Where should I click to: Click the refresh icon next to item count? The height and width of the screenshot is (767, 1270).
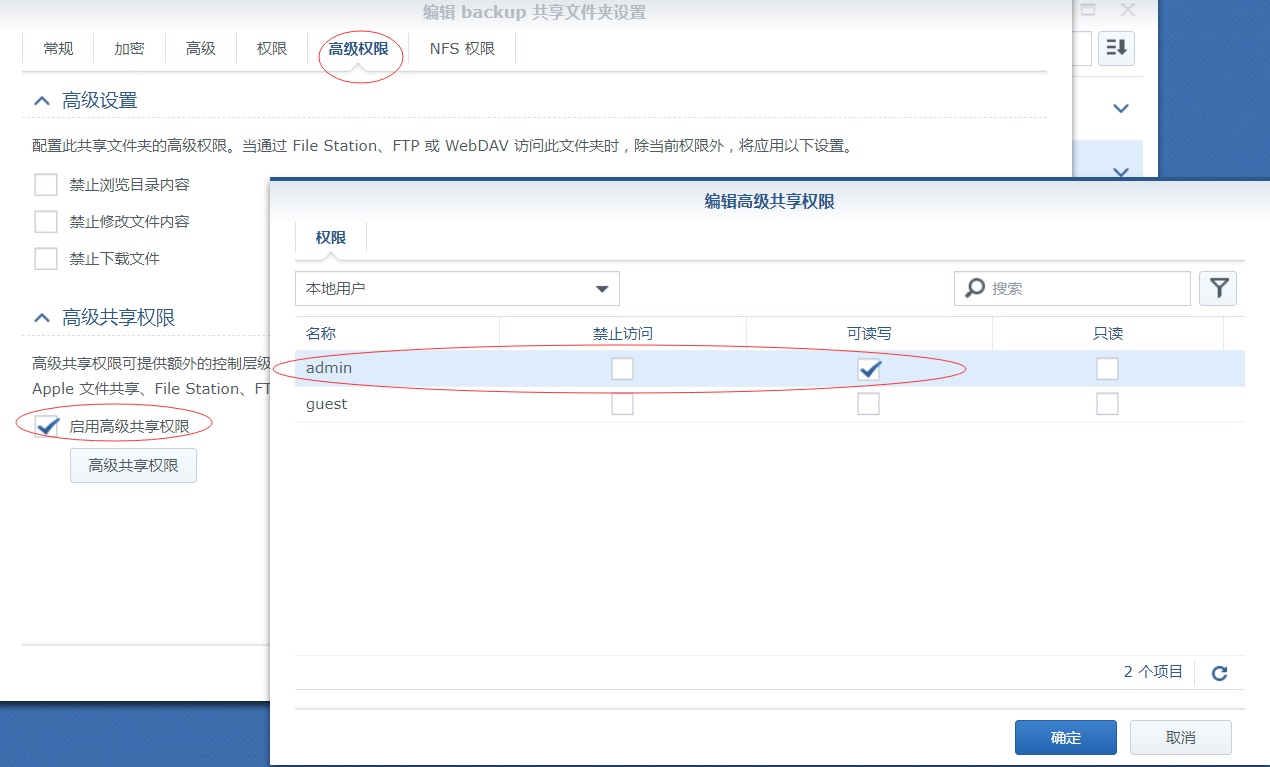pyautogui.click(x=1219, y=673)
